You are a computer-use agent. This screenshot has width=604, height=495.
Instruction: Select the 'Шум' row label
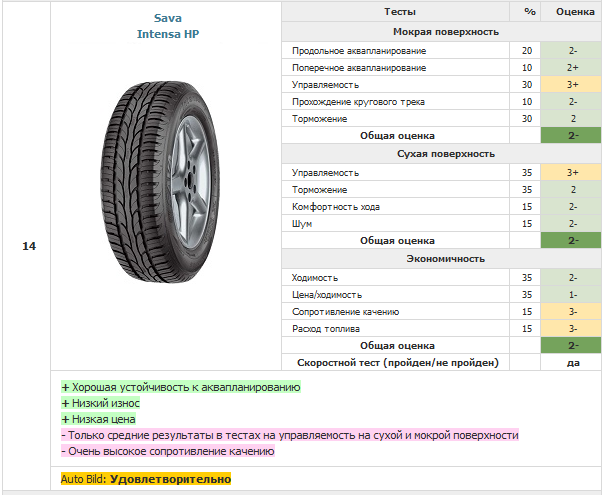click(x=302, y=224)
